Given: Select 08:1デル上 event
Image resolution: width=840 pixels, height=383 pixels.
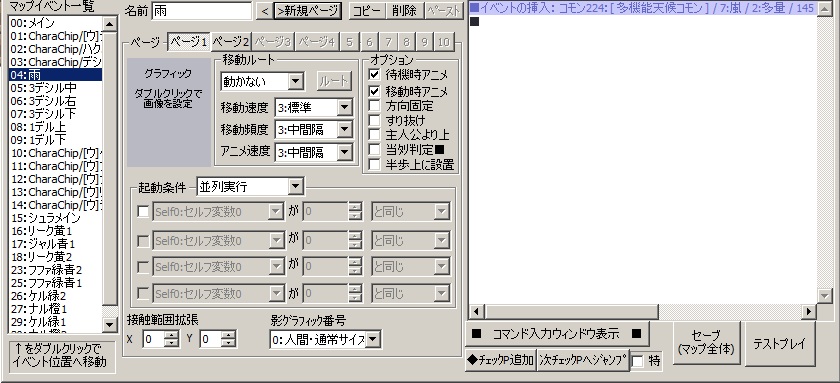Looking at the screenshot, I should pos(56,127).
